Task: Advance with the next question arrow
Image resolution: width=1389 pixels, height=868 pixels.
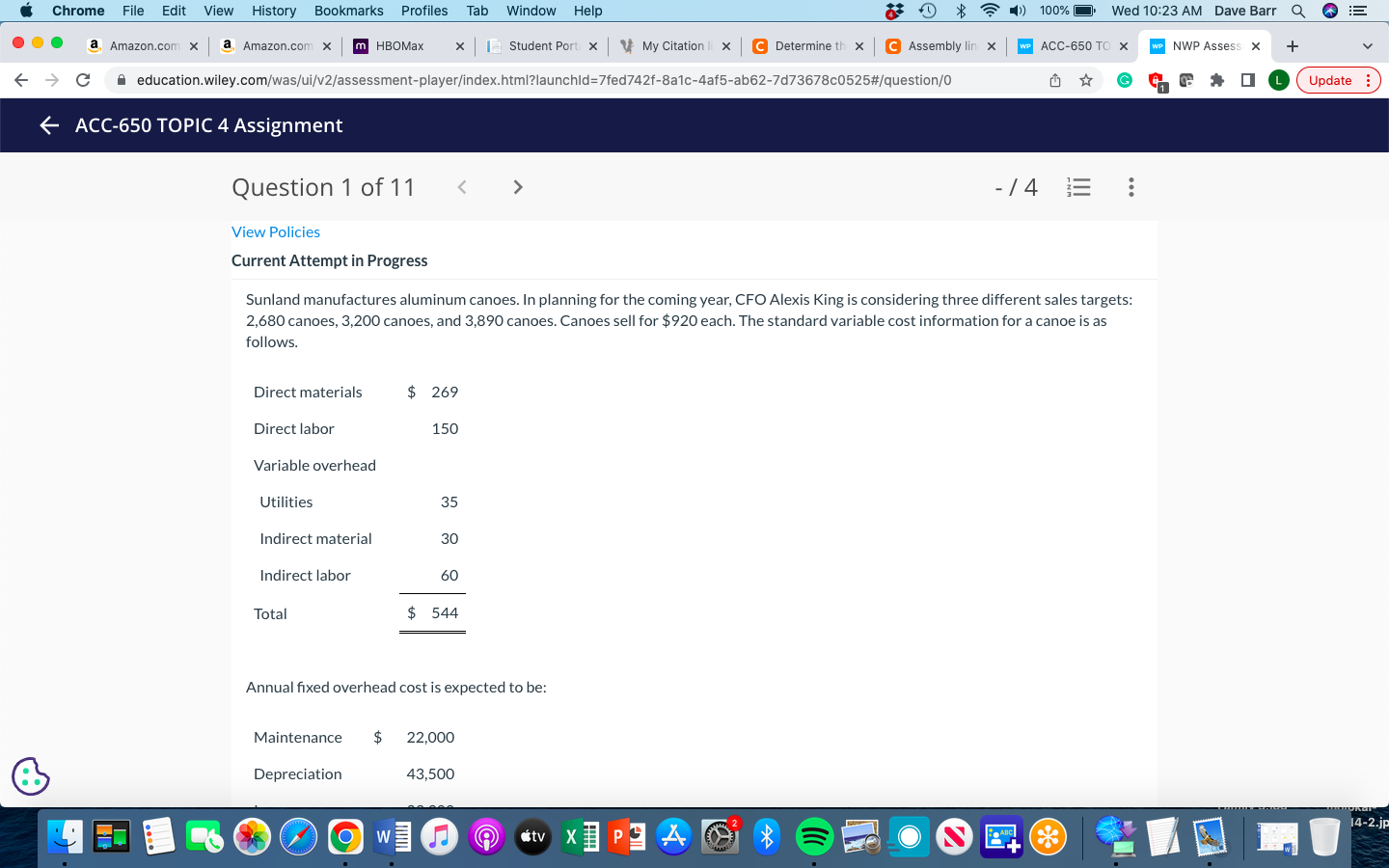Action: (518, 187)
